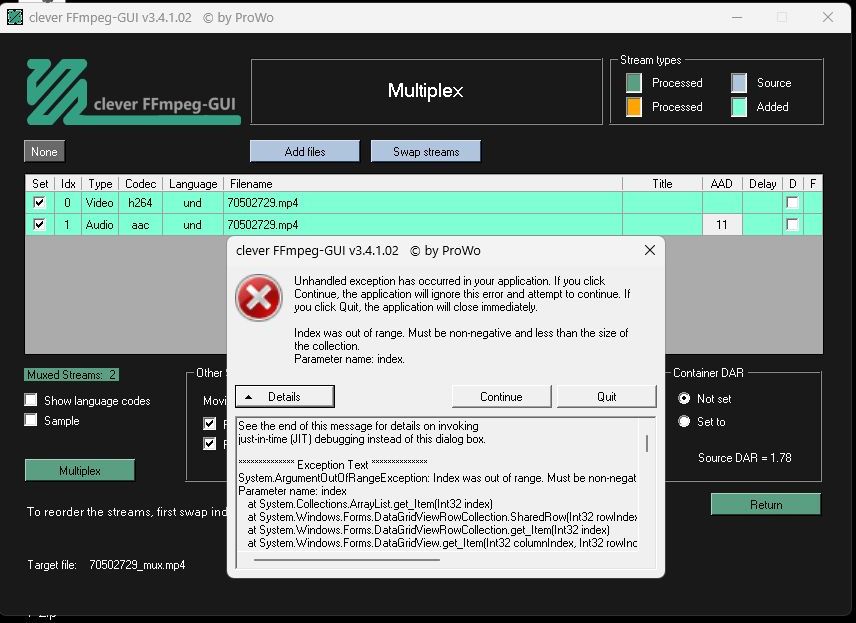Click Quit to close the application
The width and height of the screenshot is (856, 623).
click(607, 396)
